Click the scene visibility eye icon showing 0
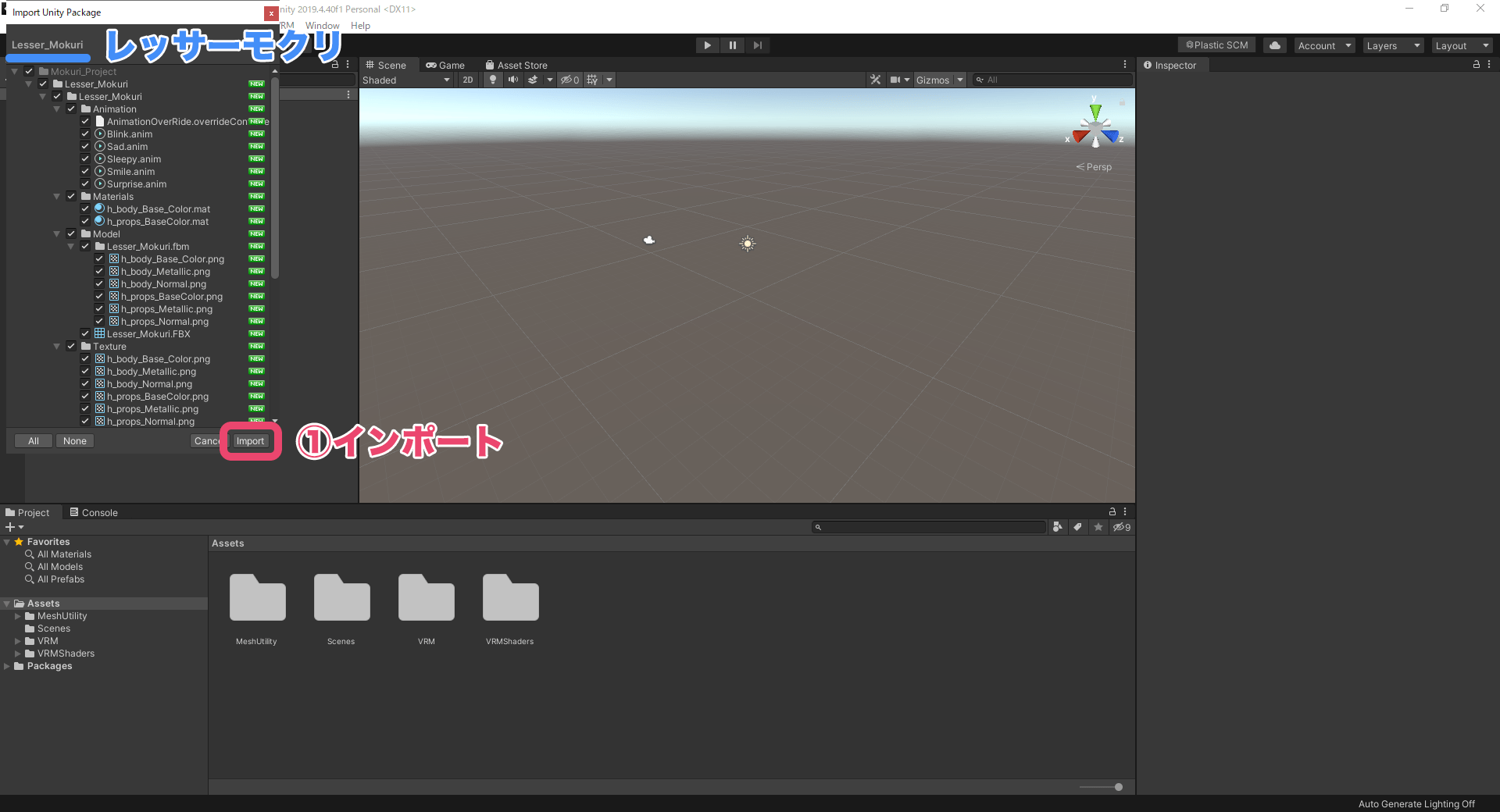 coord(570,80)
